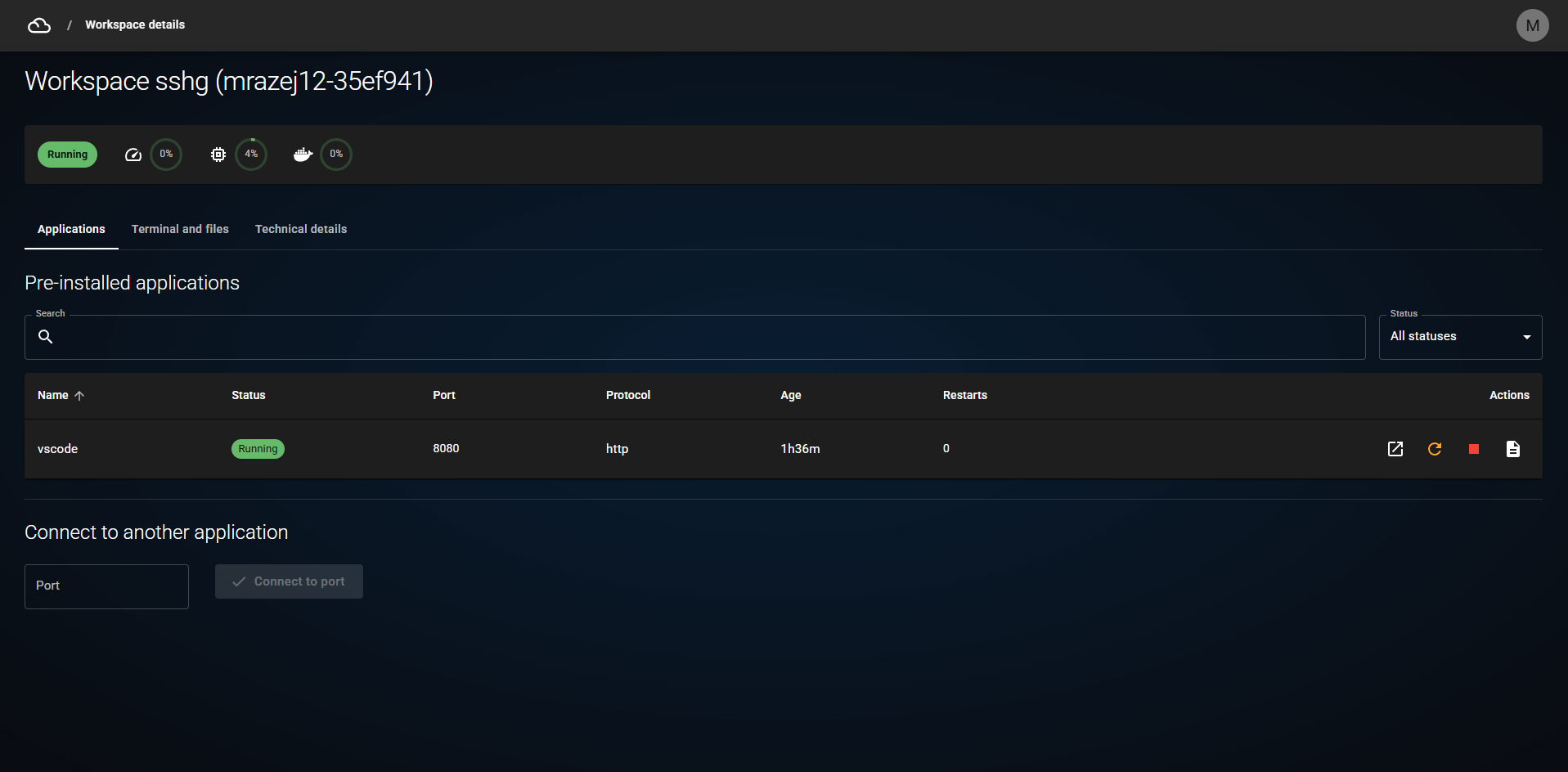Image resolution: width=1568 pixels, height=772 pixels.
Task: Click the Workspace sshg page title
Action: pos(229,81)
